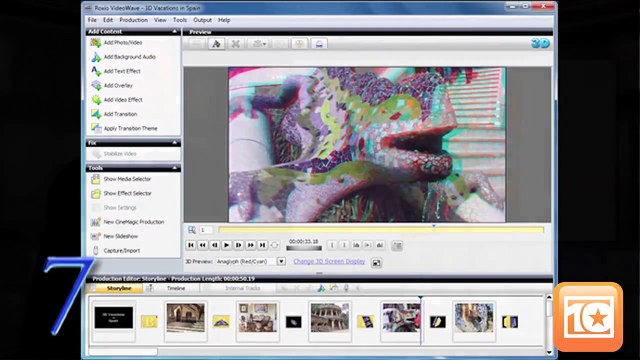Click the transition icon after lizard clip

point(438,322)
